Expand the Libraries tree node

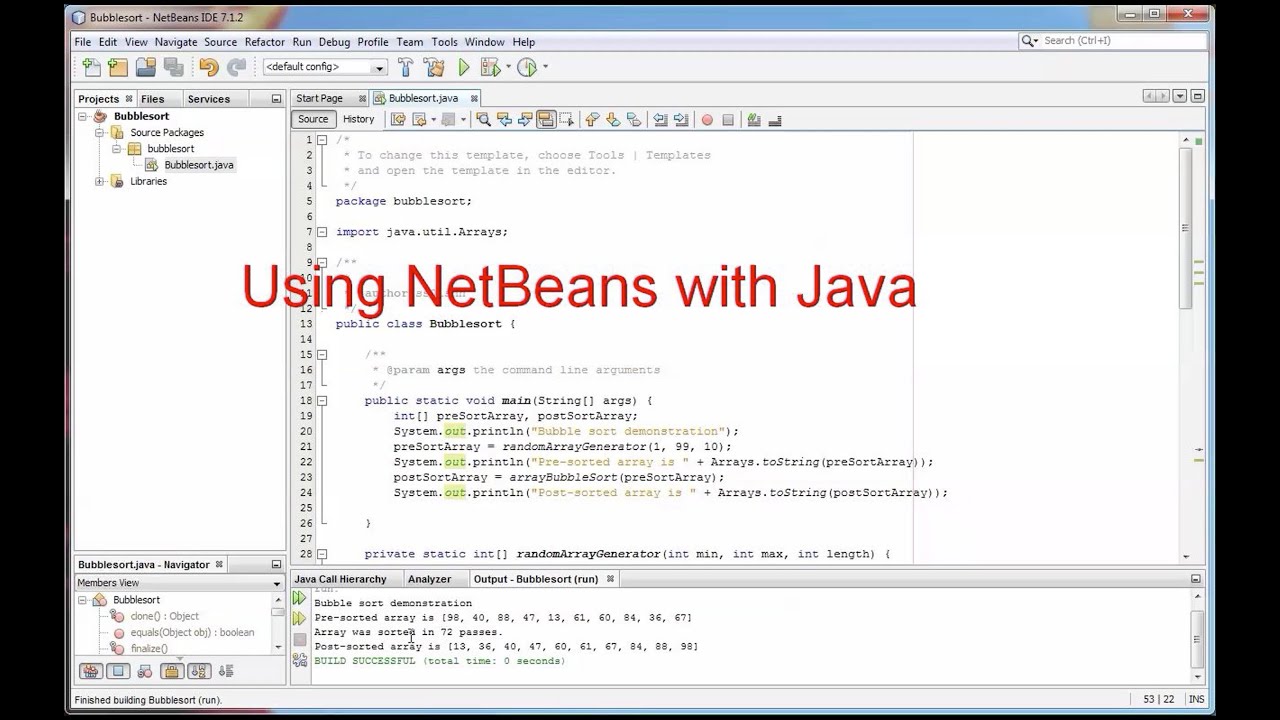point(100,182)
